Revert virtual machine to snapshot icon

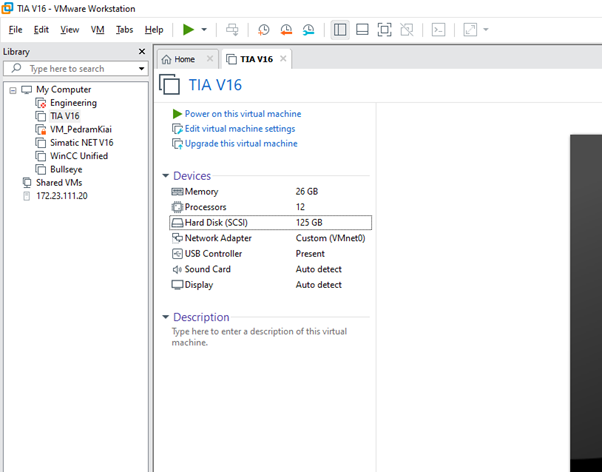pos(286,30)
